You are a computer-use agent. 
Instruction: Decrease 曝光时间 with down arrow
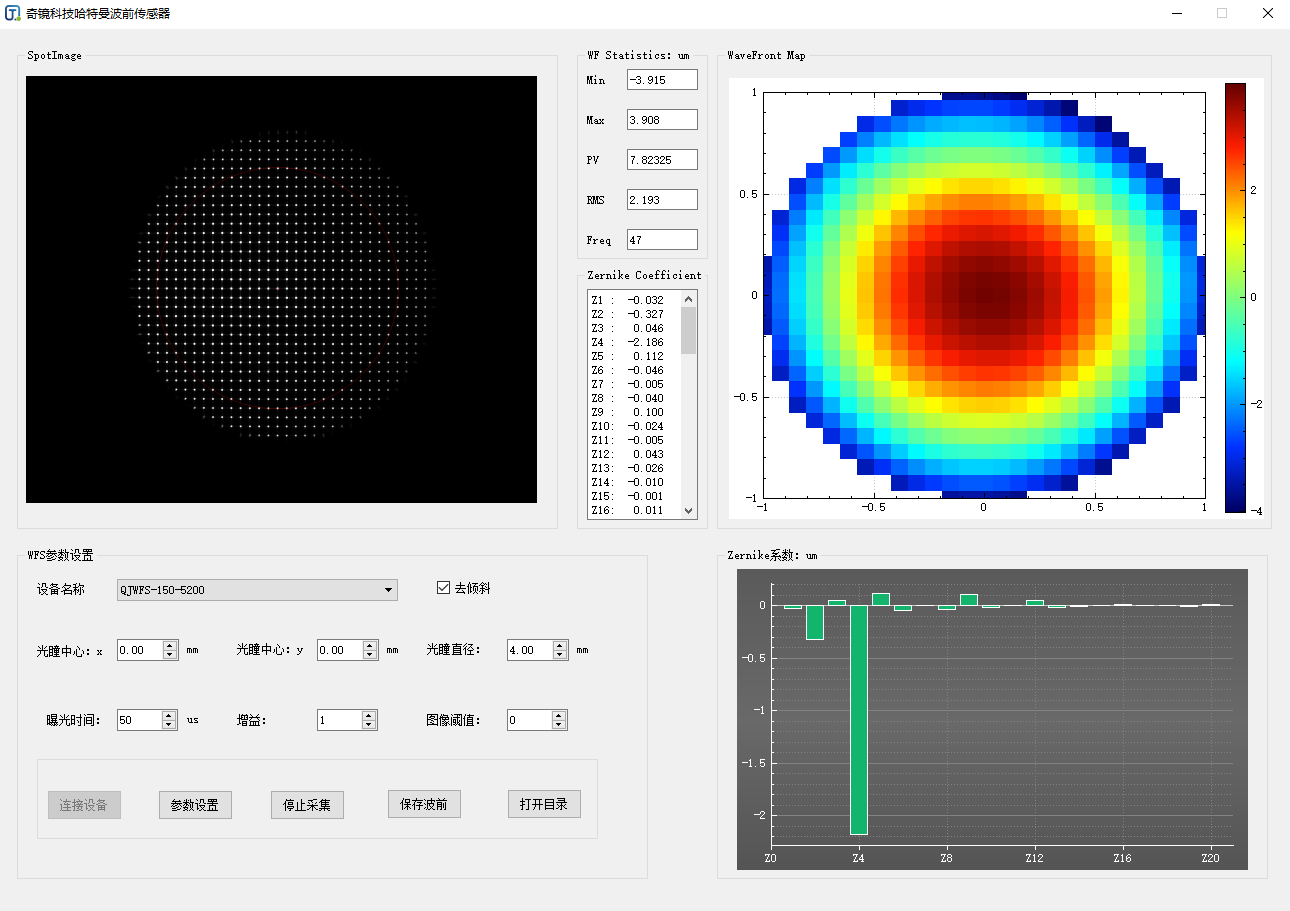coord(170,725)
